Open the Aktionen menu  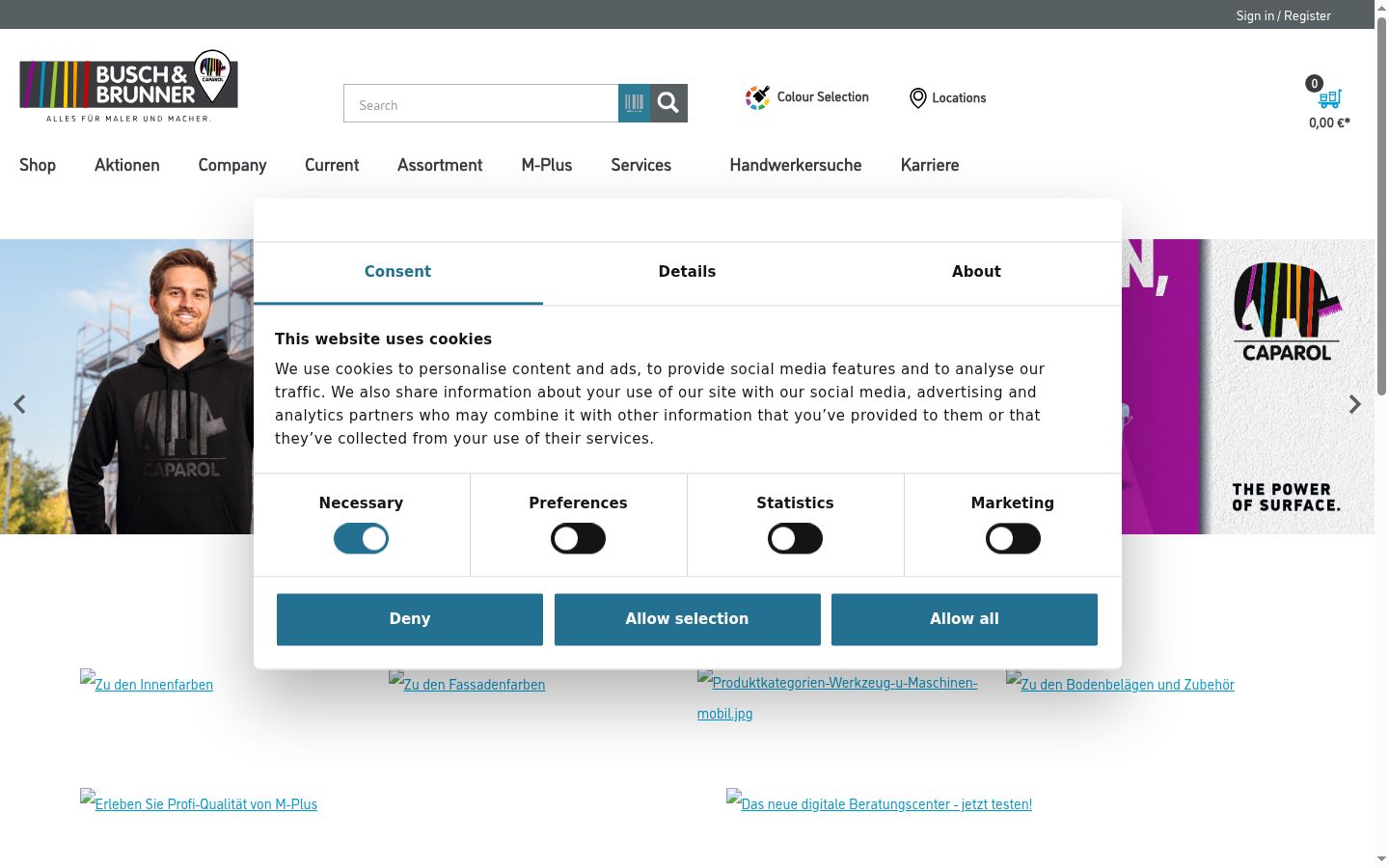pyautogui.click(x=127, y=165)
